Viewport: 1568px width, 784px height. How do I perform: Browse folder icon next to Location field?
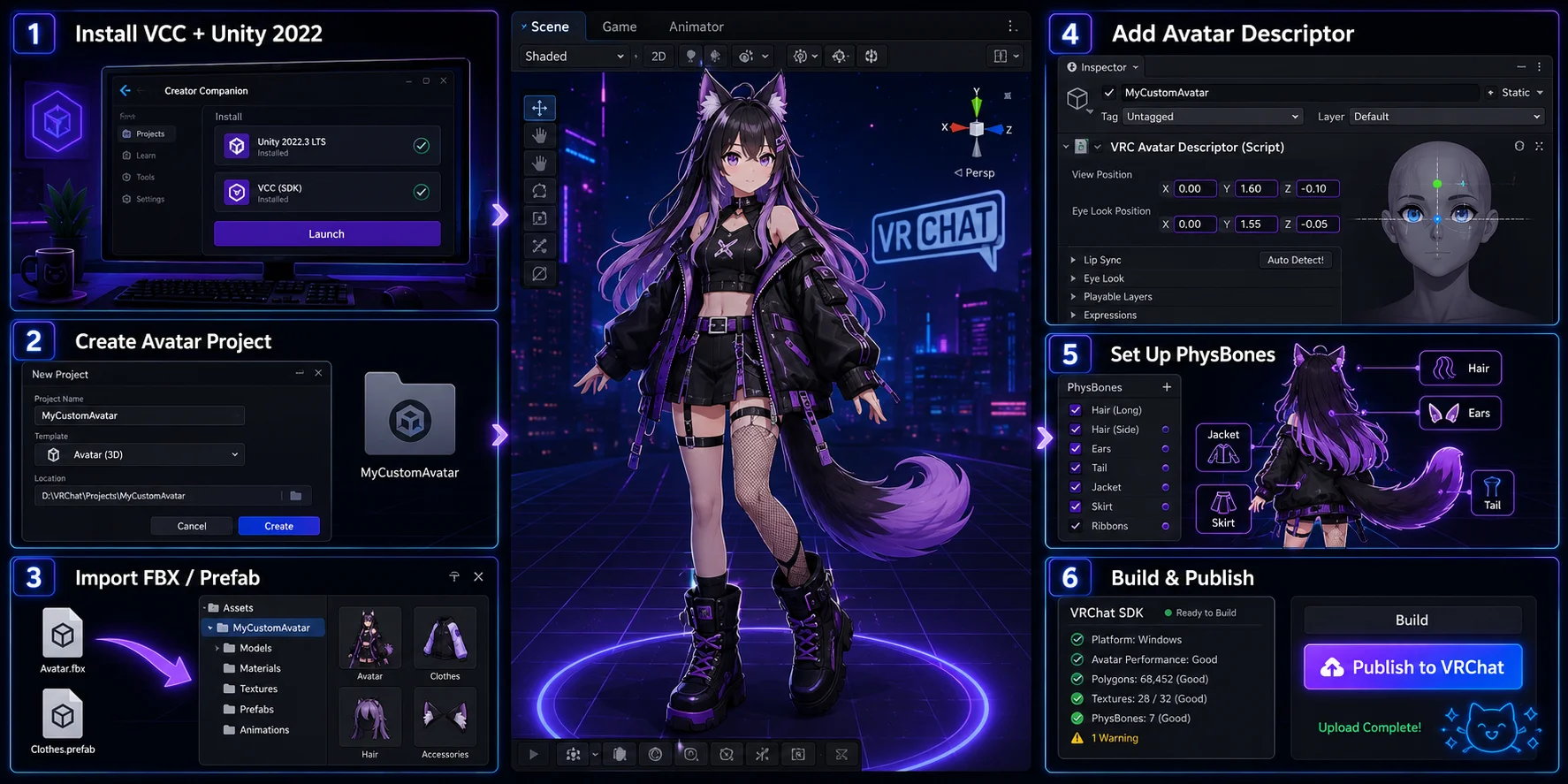point(296,496)
